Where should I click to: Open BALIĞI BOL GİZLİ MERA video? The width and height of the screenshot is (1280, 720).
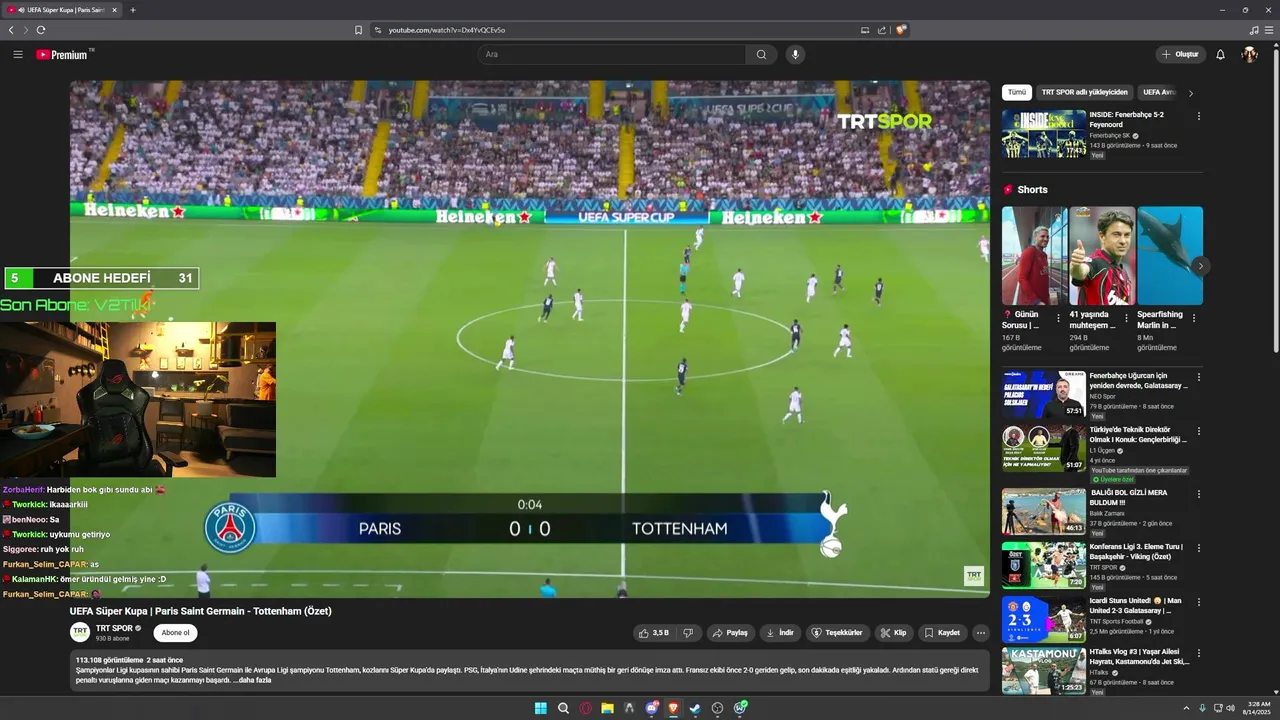click(1044, 512)
